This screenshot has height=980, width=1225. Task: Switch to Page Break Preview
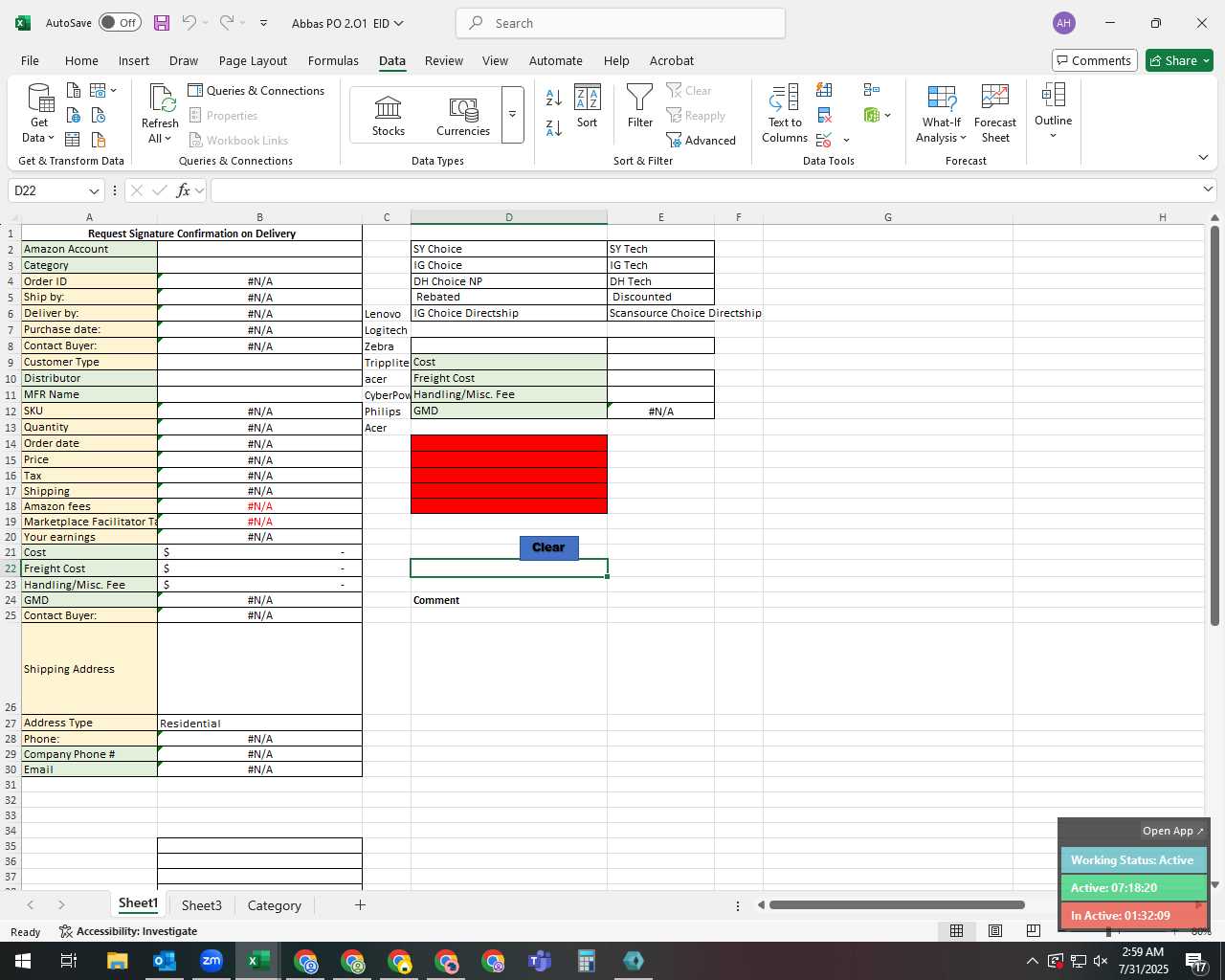[1033, 931]
